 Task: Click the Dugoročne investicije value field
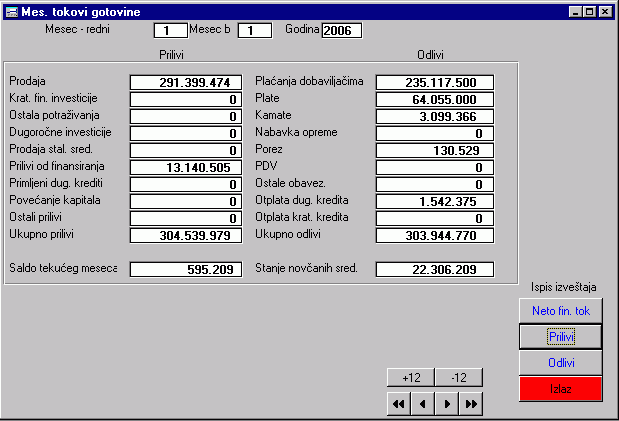(186, 133)
